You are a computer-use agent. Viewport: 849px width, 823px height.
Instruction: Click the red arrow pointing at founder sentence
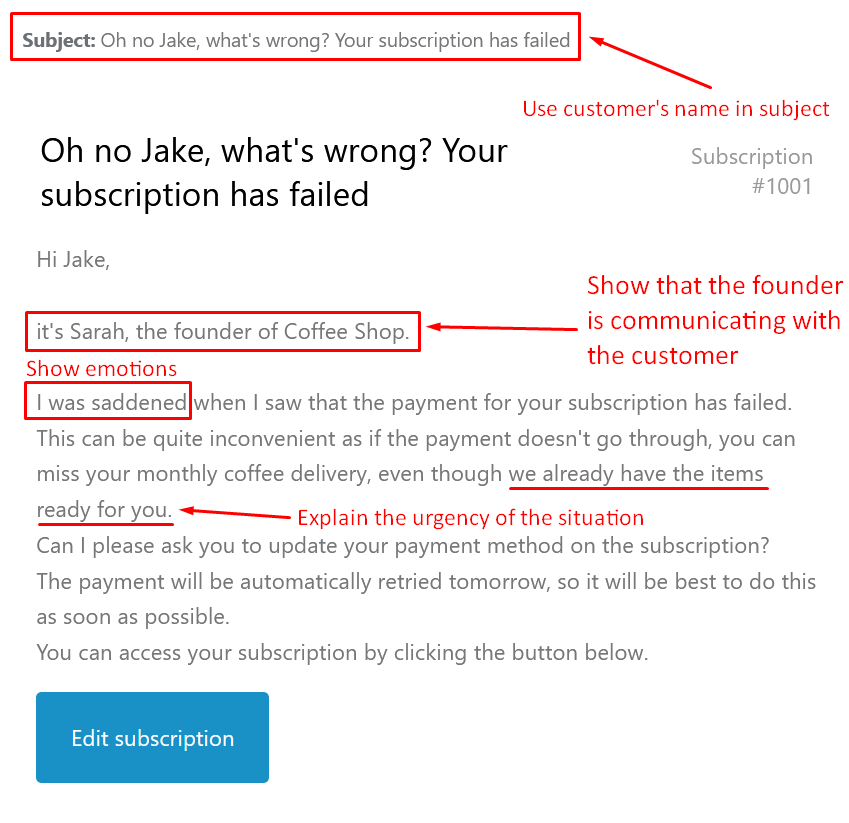(x=502, y=328)
